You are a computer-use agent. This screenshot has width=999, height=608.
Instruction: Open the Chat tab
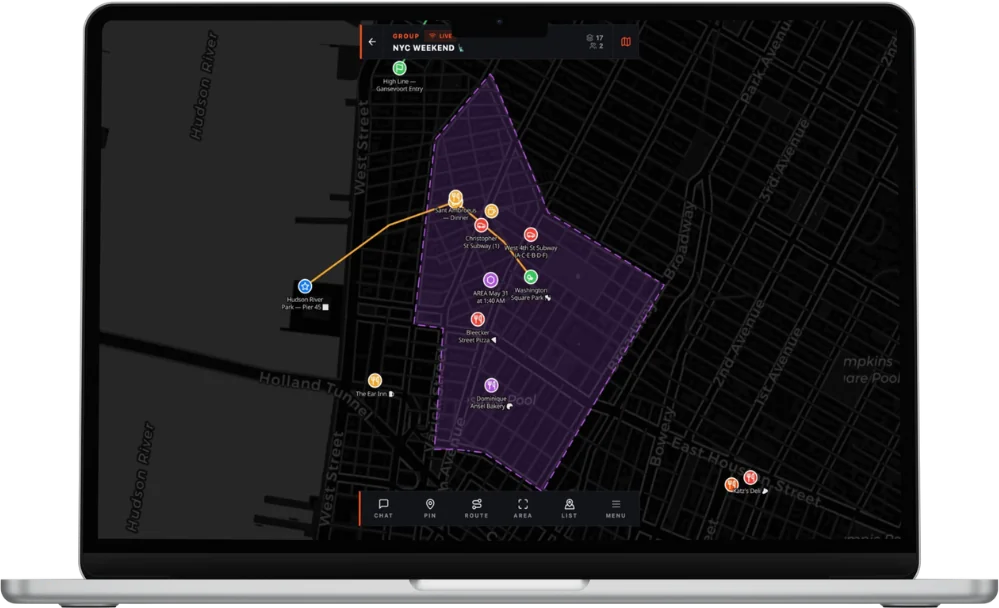coord(383,508)
